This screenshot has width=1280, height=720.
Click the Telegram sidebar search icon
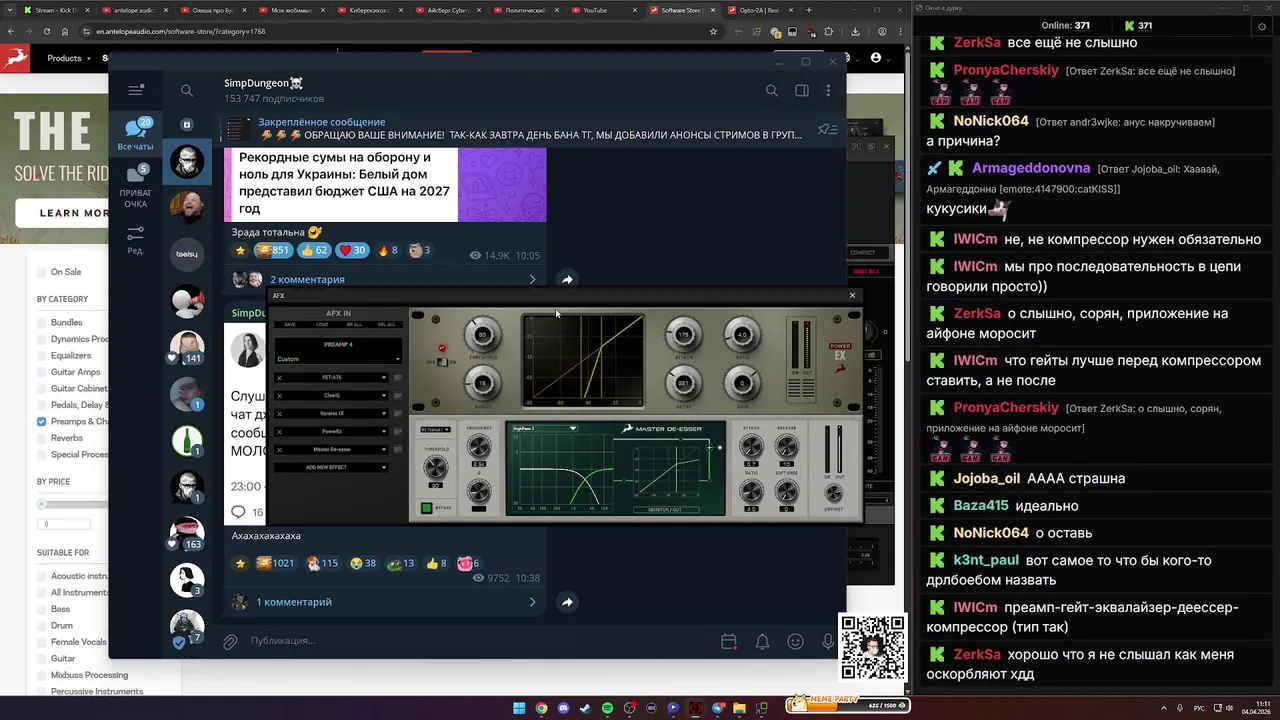point(187,90)
